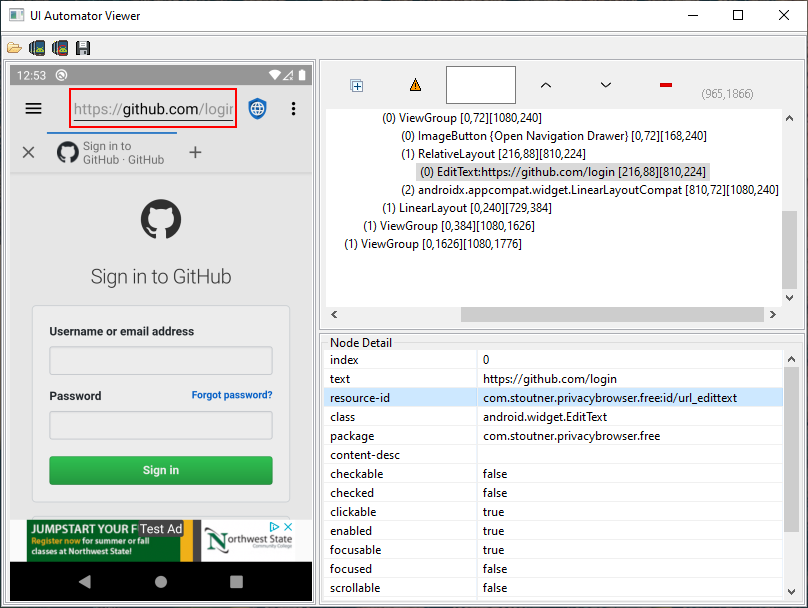The image size is (808, 608).
Task: Click the tree vertical scrollbar thumb
Action: pos(789,250)
